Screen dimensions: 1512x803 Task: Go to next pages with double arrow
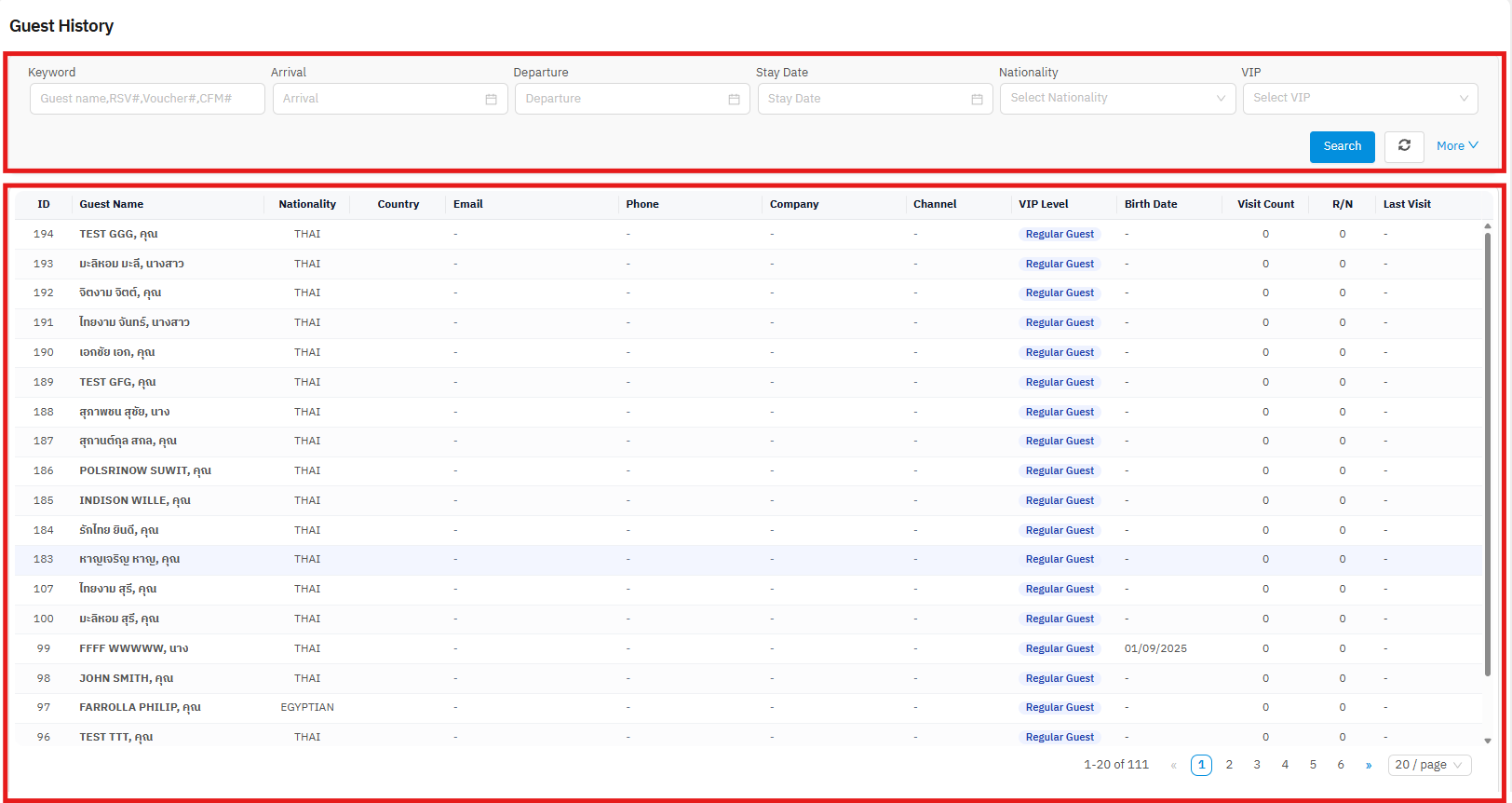click(x=1369, y=765)
